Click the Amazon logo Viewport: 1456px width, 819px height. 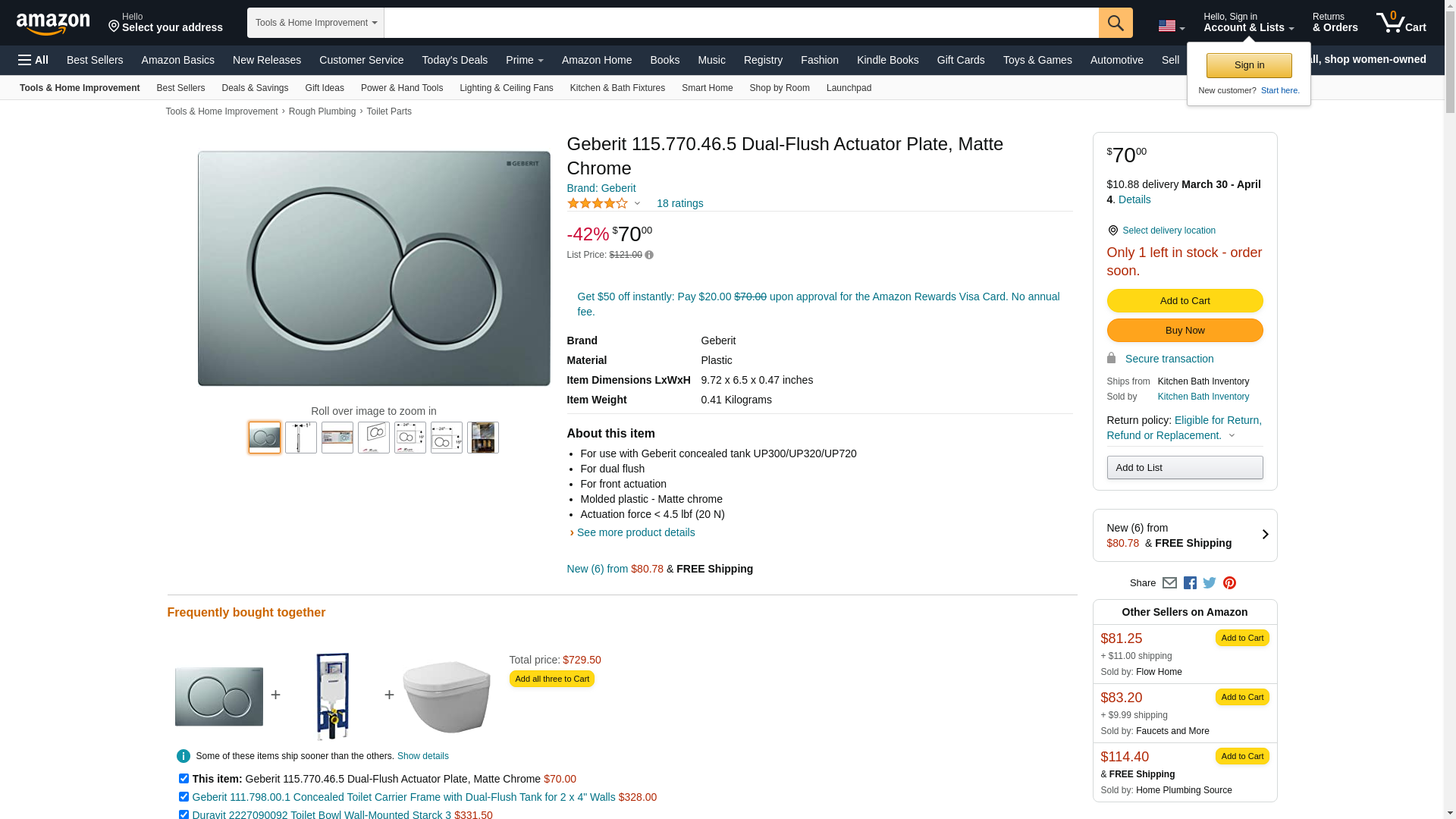tap(53, 24)
